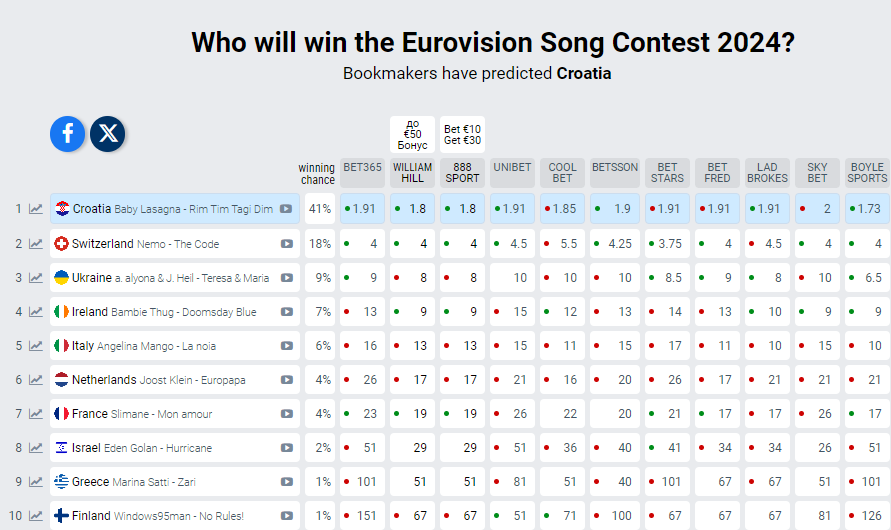Click the Boyle Sports column header

pos(867,173)
